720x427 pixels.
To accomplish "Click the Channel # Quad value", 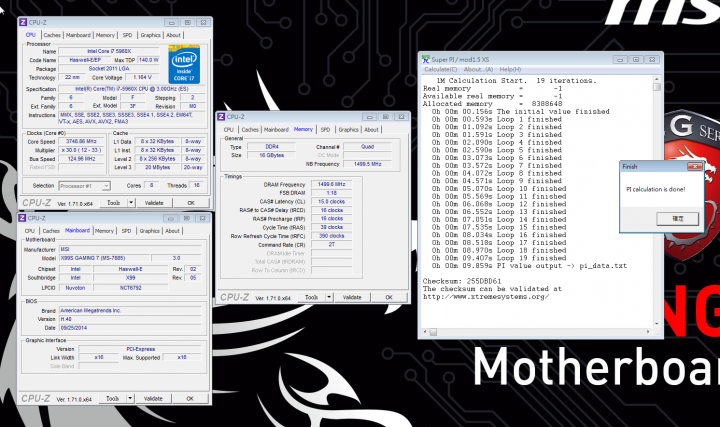I will (367, 146).
